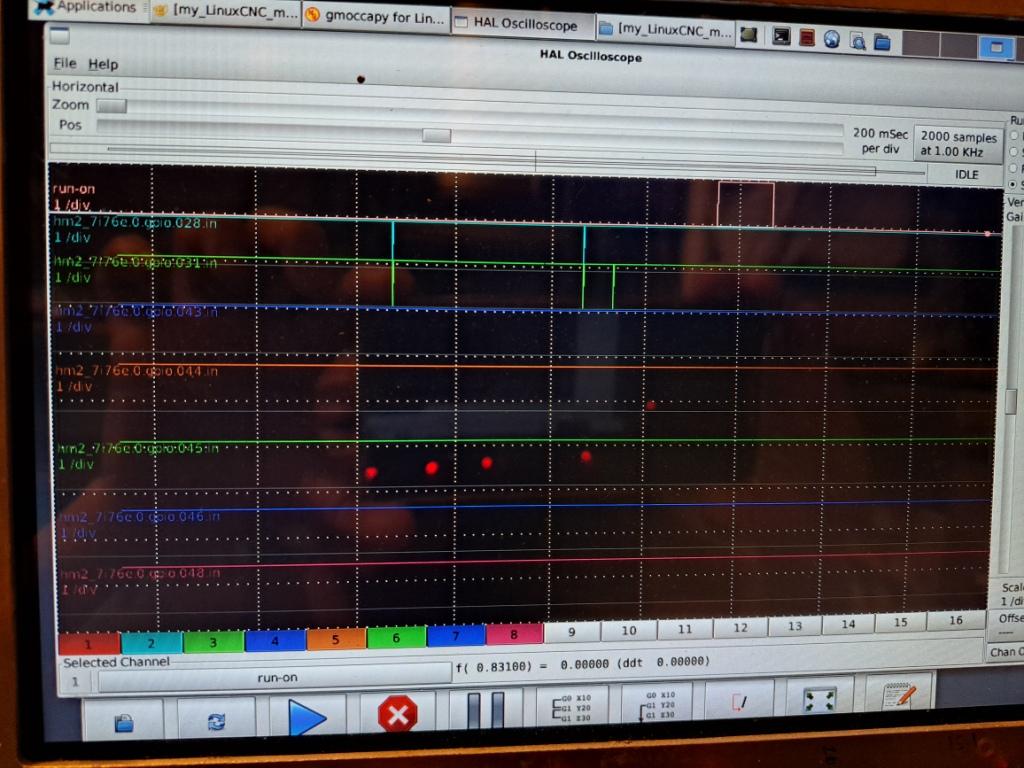
Task: Switch to first my_LinuxCNC_m... taskbar window
Action: tap(227, 12)
